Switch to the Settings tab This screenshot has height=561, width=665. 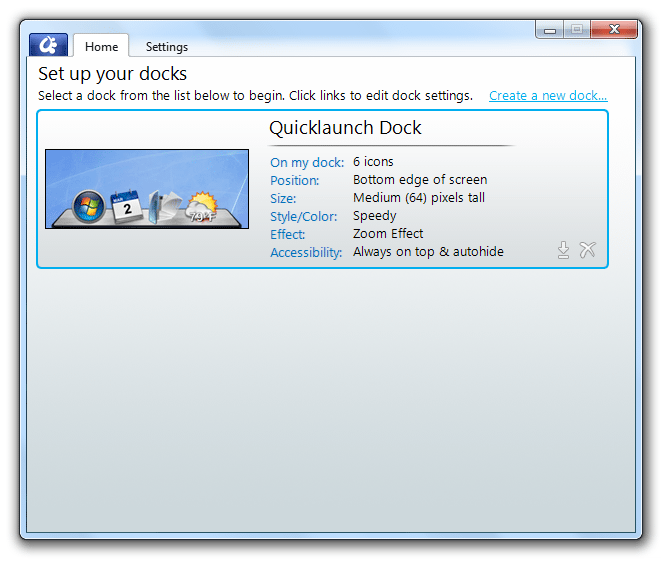click(x=167, y=47)
